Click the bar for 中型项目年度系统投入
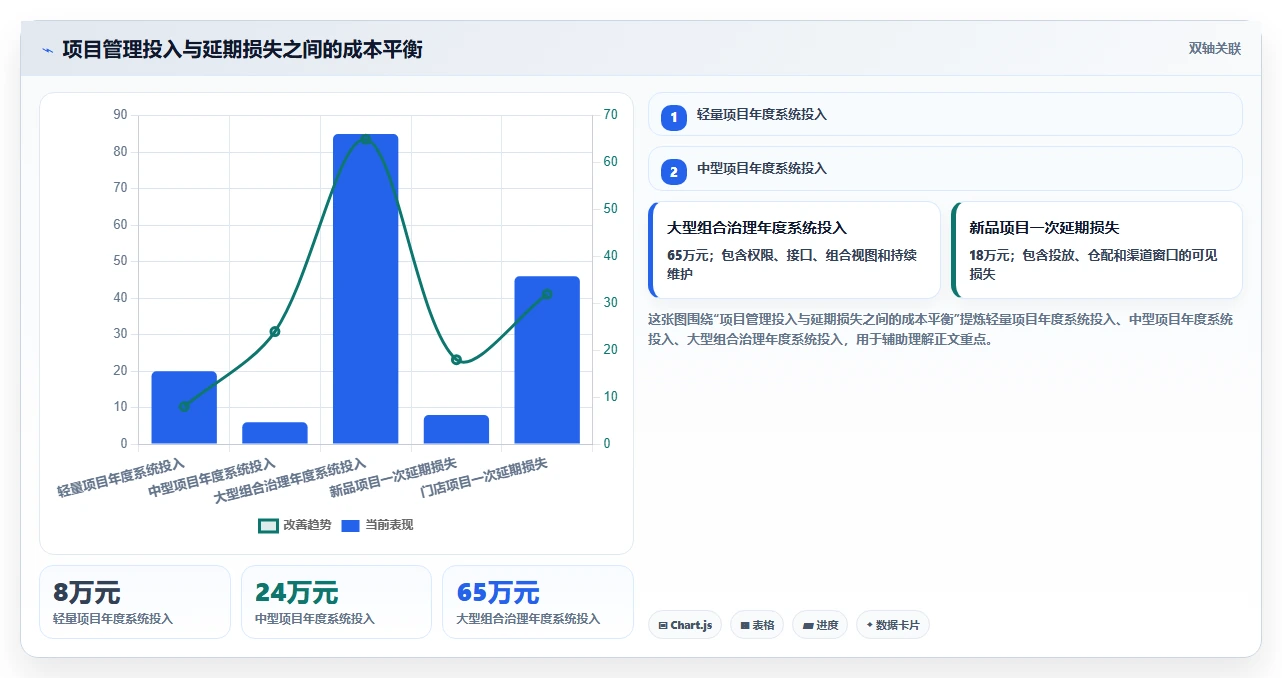This screenshot has height=678, width=1282. pyautogui.click(x=275, y=433)
